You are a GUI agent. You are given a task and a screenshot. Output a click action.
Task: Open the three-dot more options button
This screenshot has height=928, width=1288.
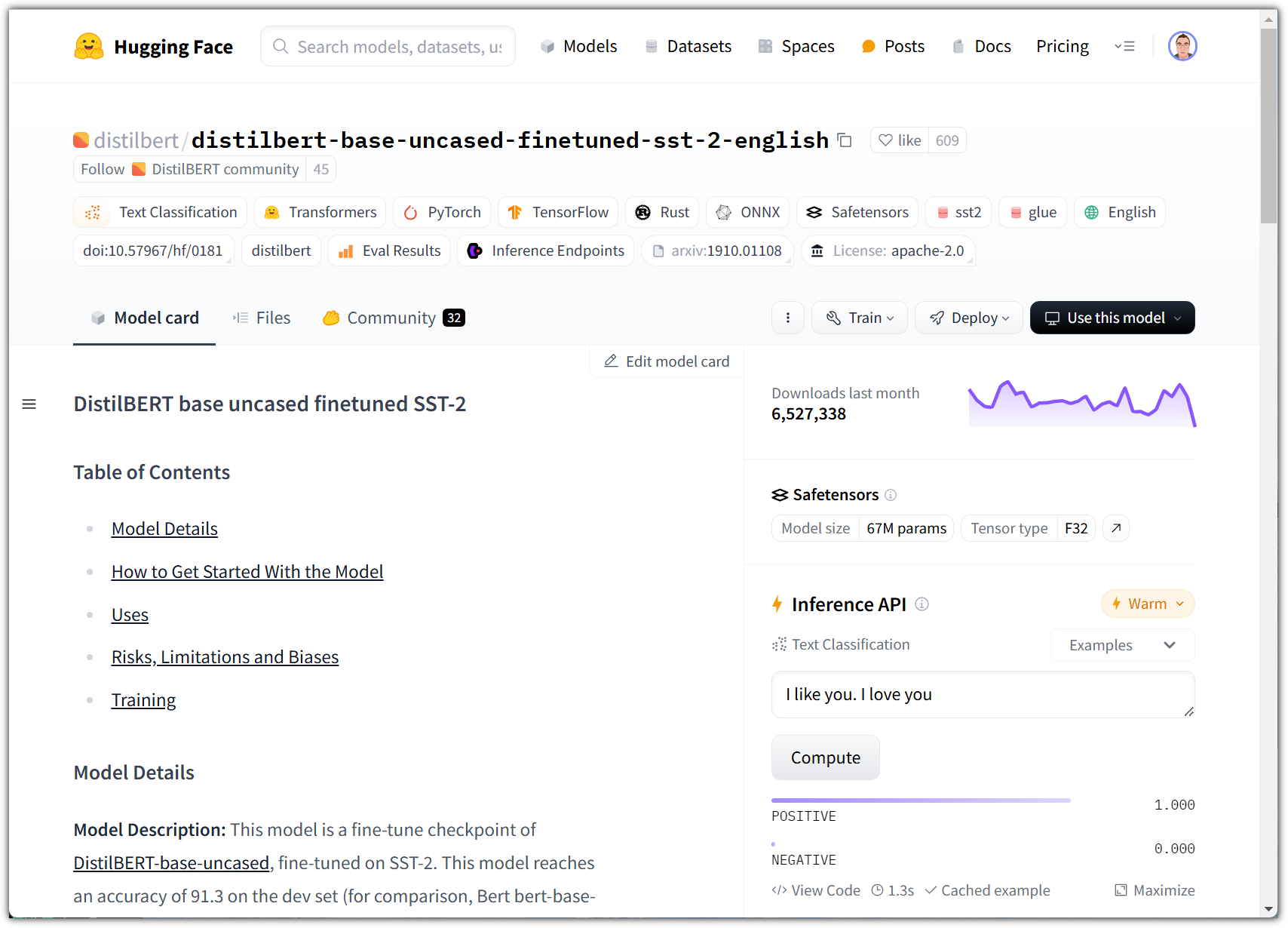click(x=788, y=318)
